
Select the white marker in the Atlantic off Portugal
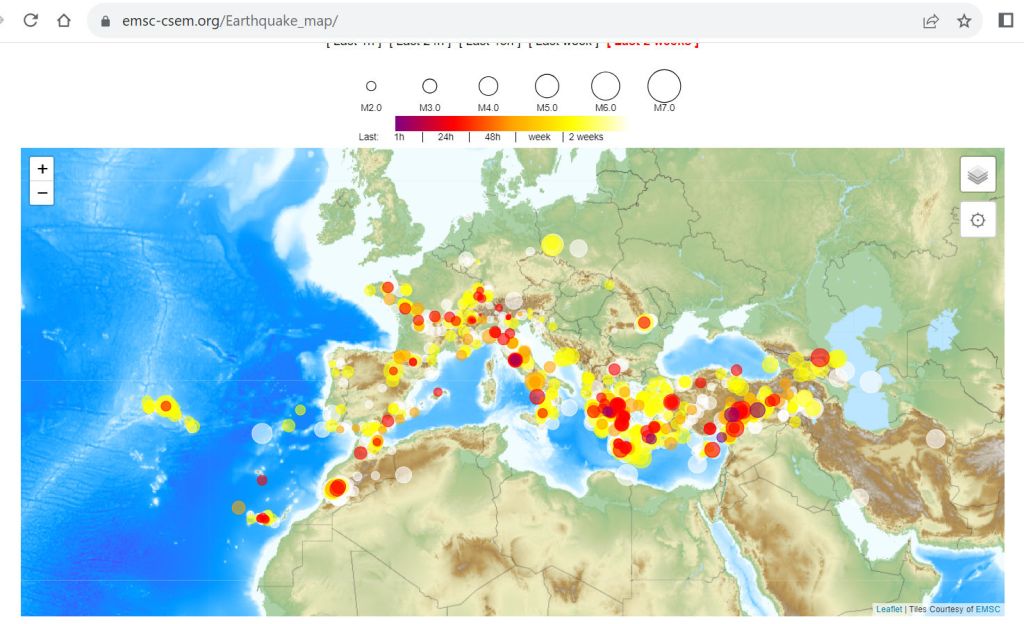[262, 433]
